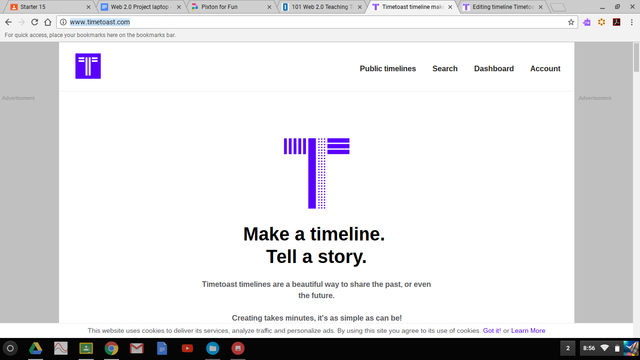Close the Starter 15 tab
640x360 pixels.
88,7
